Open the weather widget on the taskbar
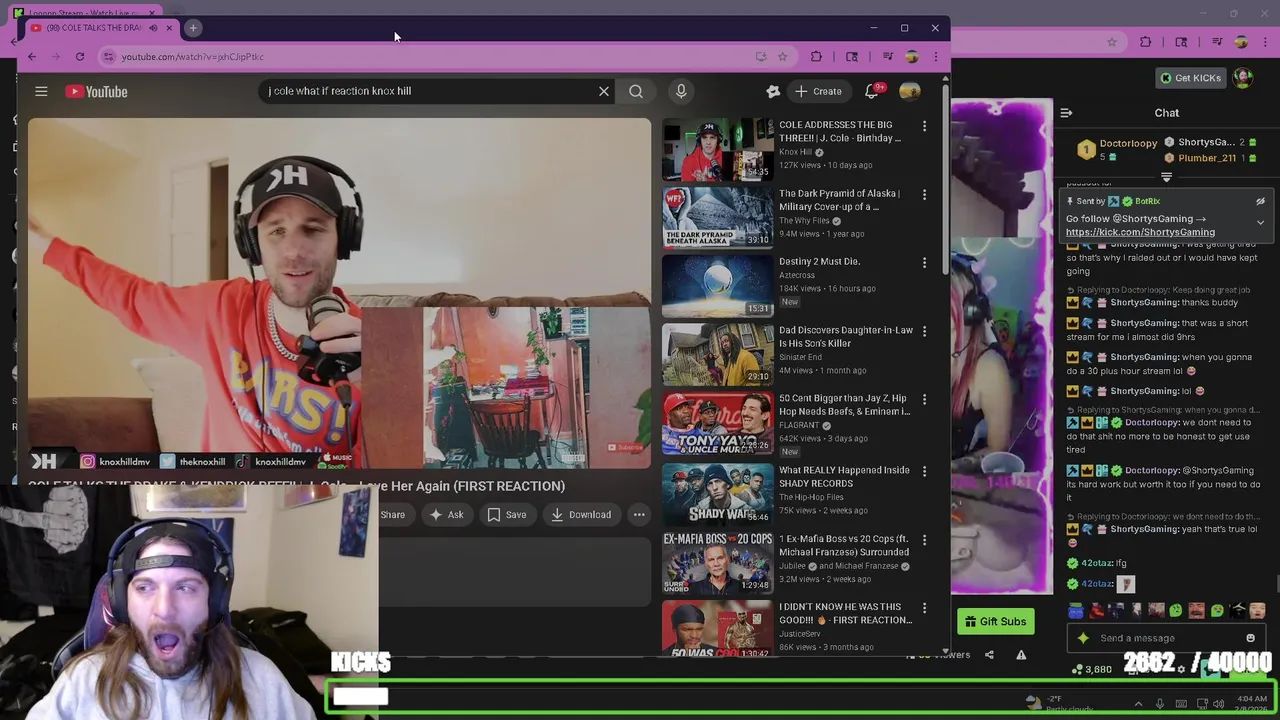This screenshot has width=1280, height=720. (1060, 703)
